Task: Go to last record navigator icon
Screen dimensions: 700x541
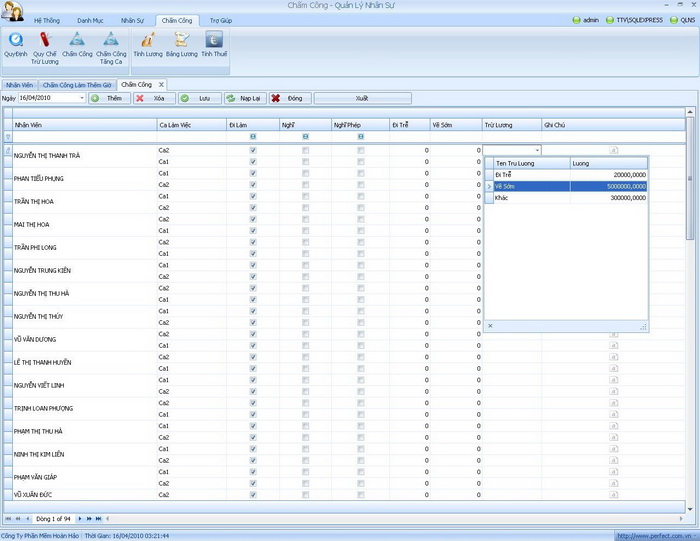Action: (99, 519)
